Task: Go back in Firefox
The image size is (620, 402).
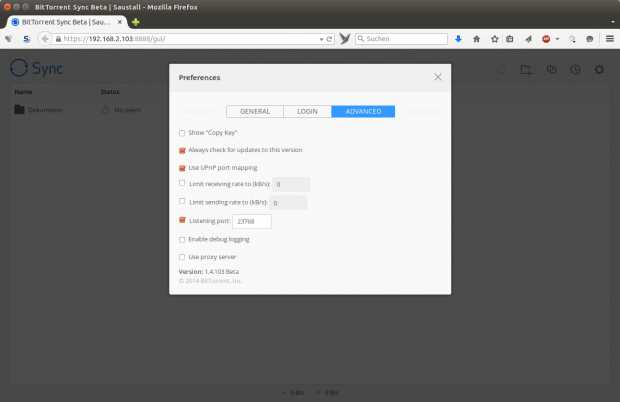Action: [45, 39]
